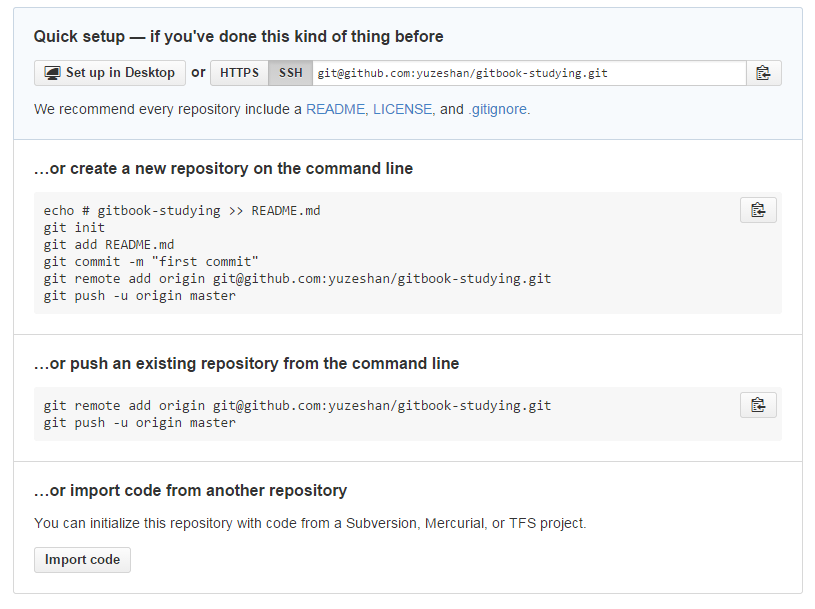Copy the SSH clone URL to clipboard
The height and width of the screenshot is (609, 815).
pos(763,73)
